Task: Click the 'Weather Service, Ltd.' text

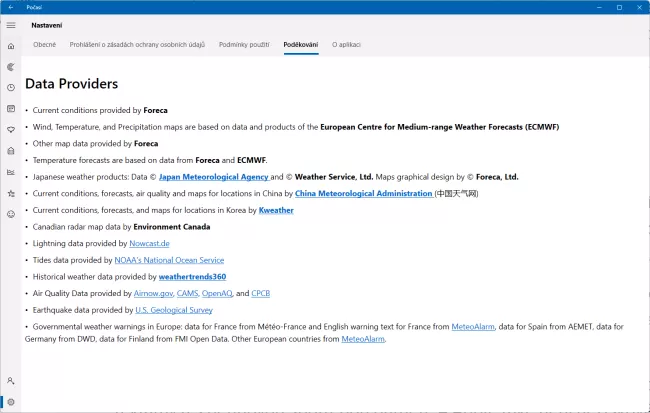Action: click(x=334, y=177)
